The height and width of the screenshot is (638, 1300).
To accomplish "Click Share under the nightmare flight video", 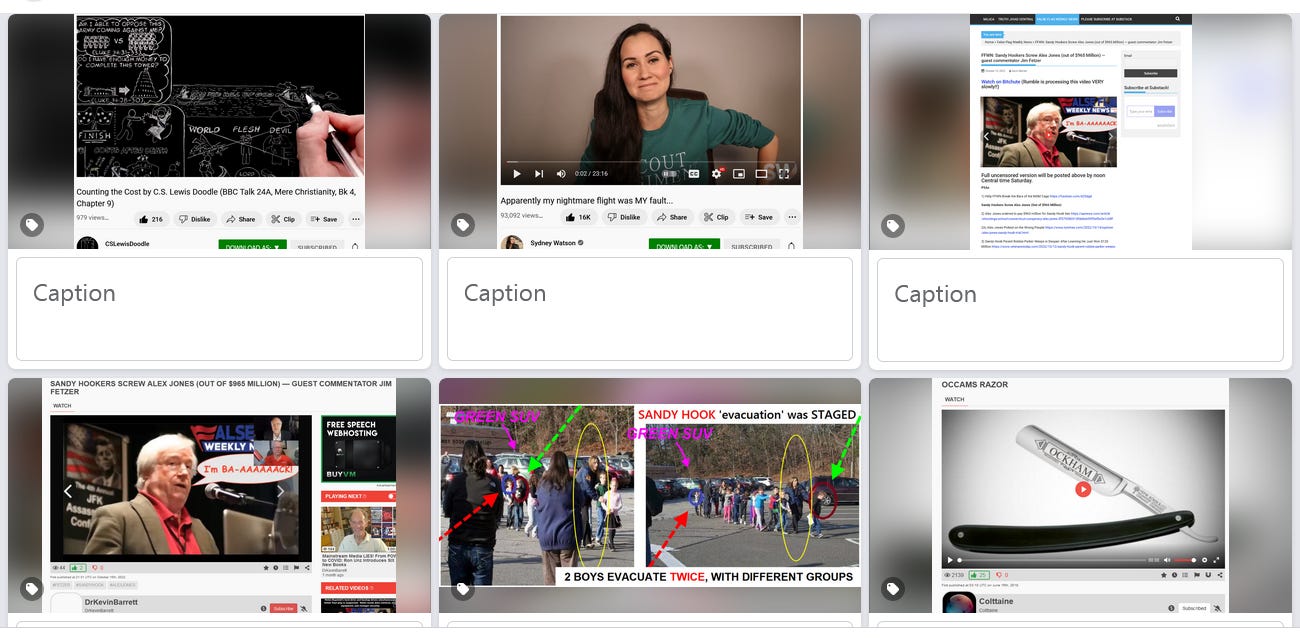I will [672, 216].
